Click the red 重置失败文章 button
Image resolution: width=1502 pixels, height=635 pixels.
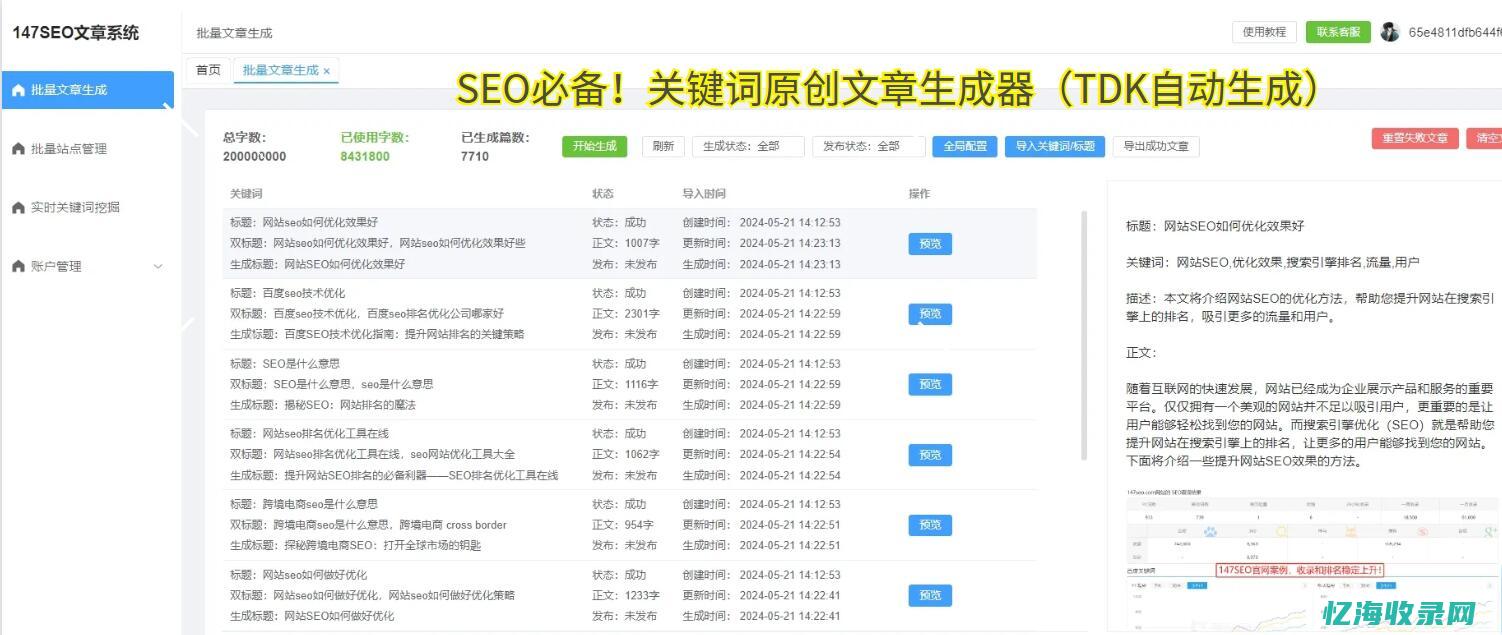[1413, 139]
